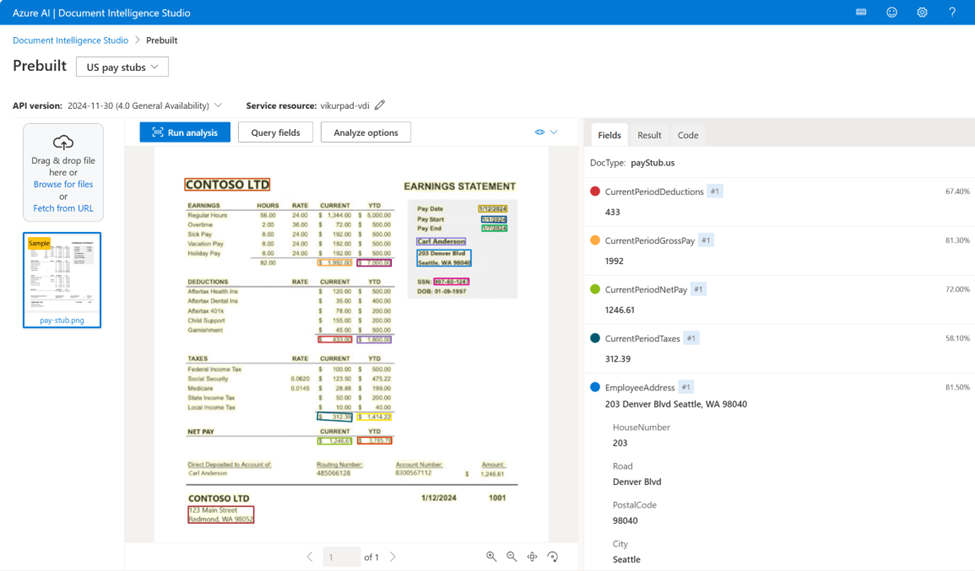Viewport: 975px width, 571px height.
Task: Click the #1 badge beside CurrentPeriodDeductions
Action: (715, 192)
